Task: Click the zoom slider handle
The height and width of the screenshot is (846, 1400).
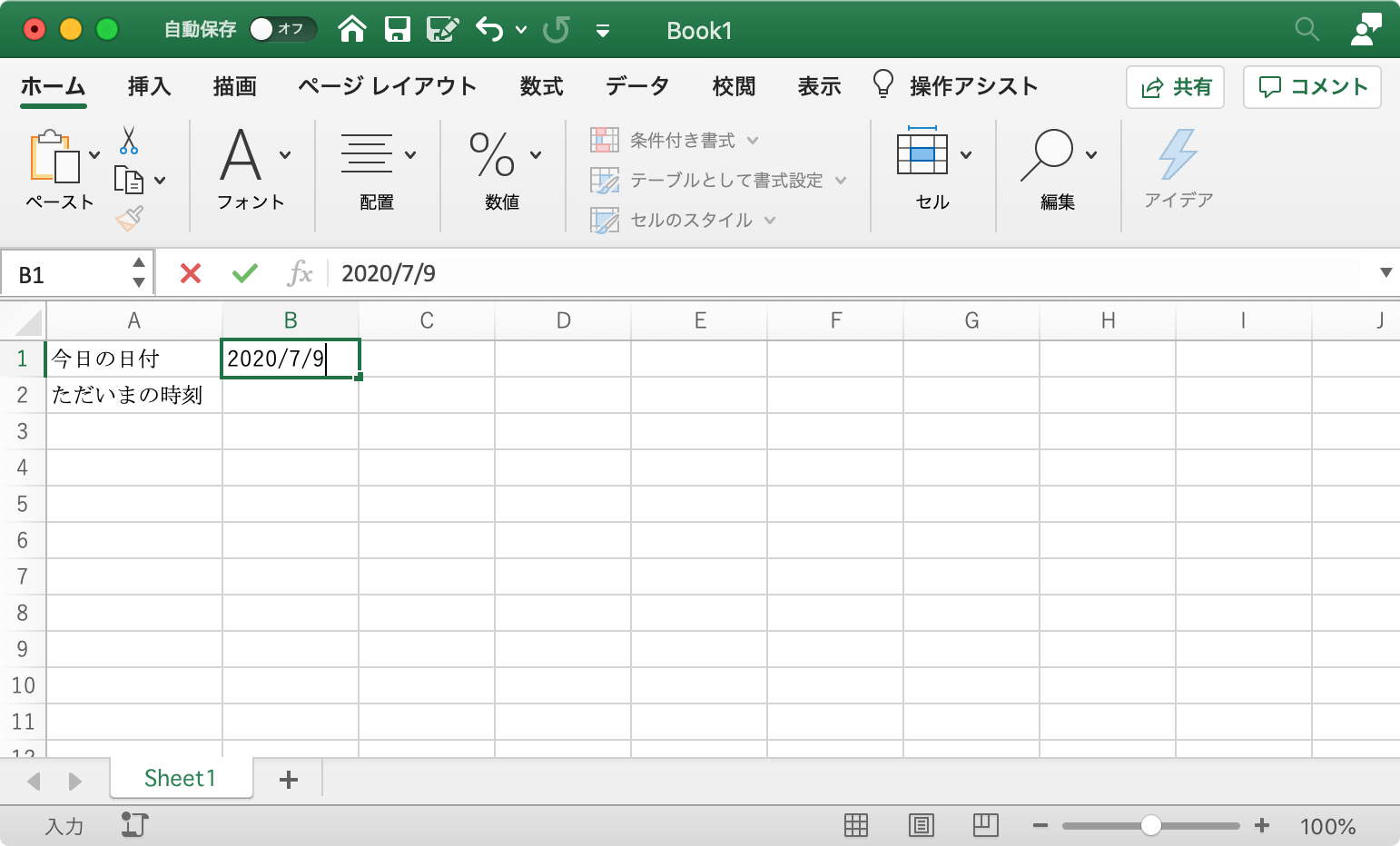Action: (x=1151, y=825)
